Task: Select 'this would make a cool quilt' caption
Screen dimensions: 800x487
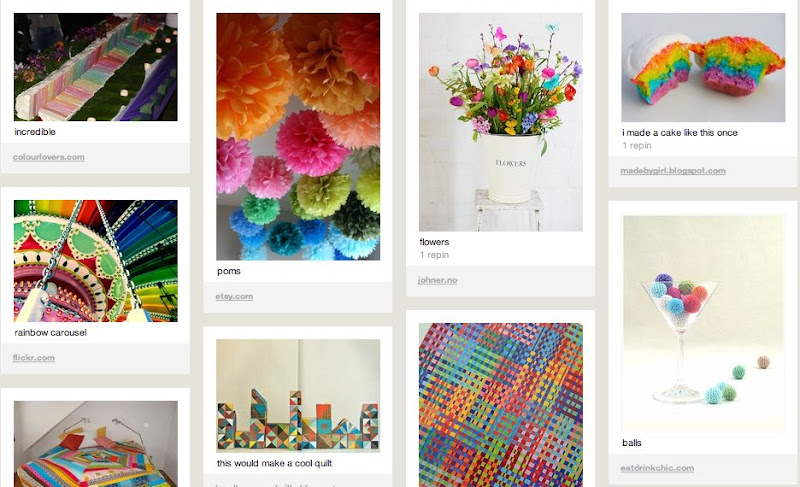Action: coord(274,463)
